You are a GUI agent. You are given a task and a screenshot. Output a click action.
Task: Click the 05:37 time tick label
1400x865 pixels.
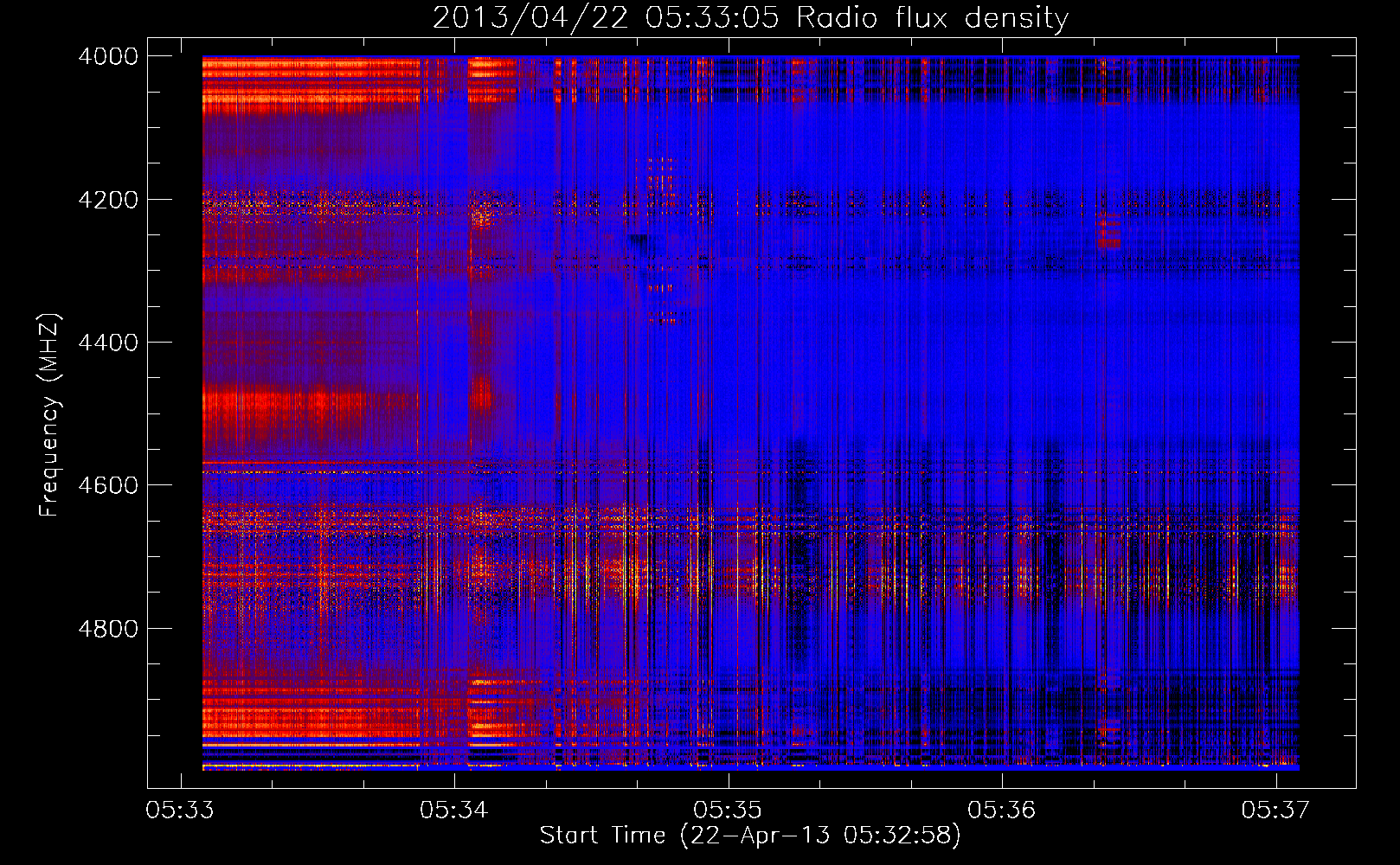tap(1276, 810)
